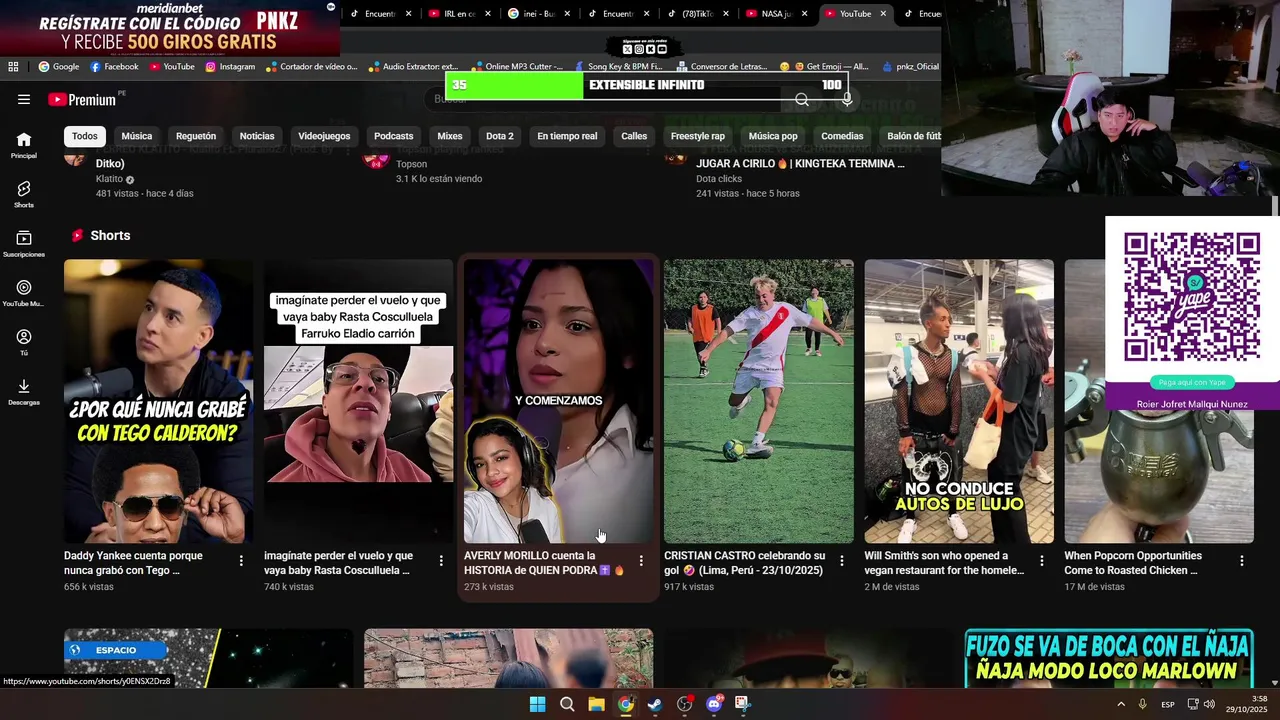This screenshot has width=1280, height=720.
Task: Click the volume icon in system tray
Action: [x=1209, y=704]
